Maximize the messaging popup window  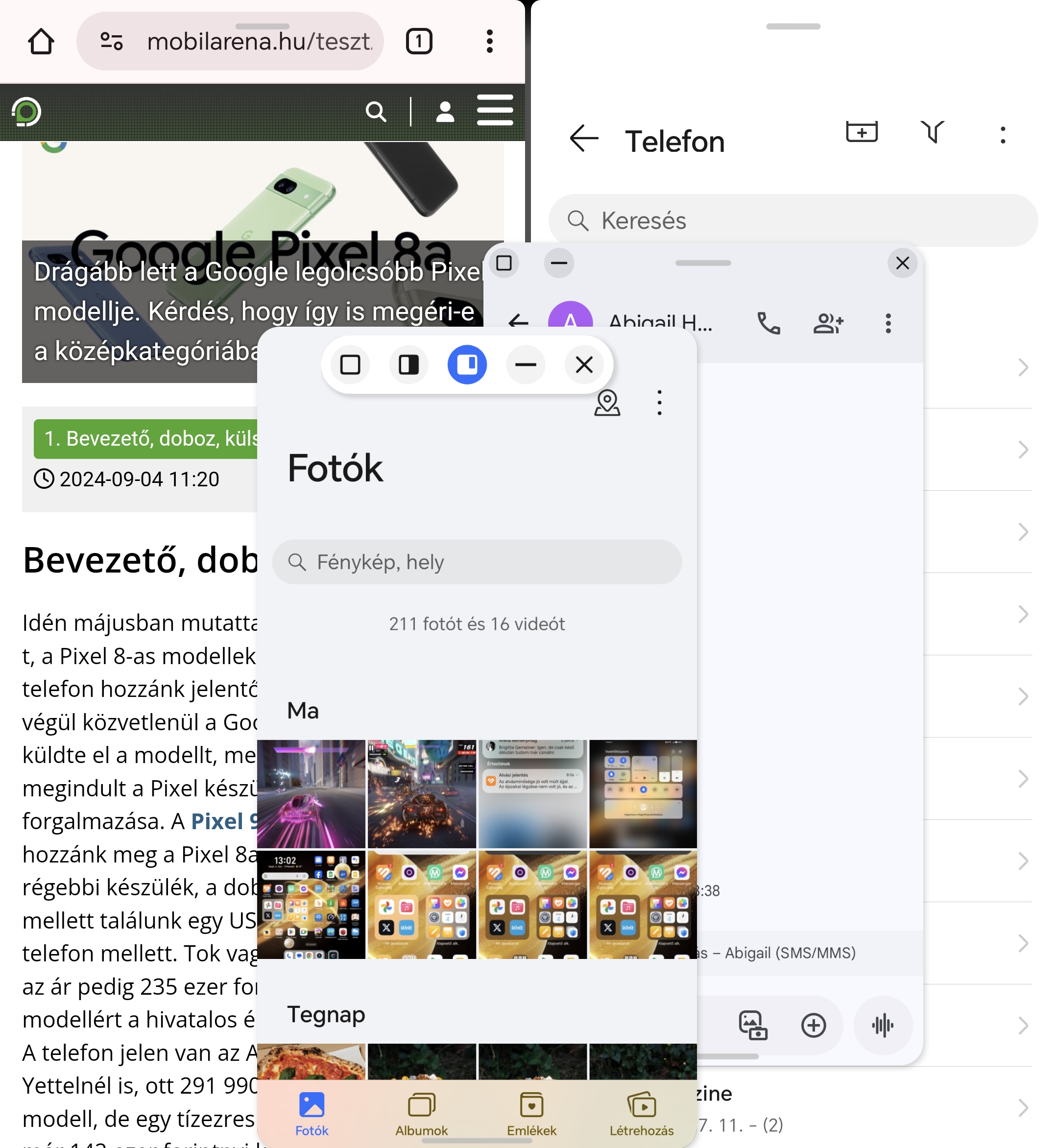[x=504, y=263]
